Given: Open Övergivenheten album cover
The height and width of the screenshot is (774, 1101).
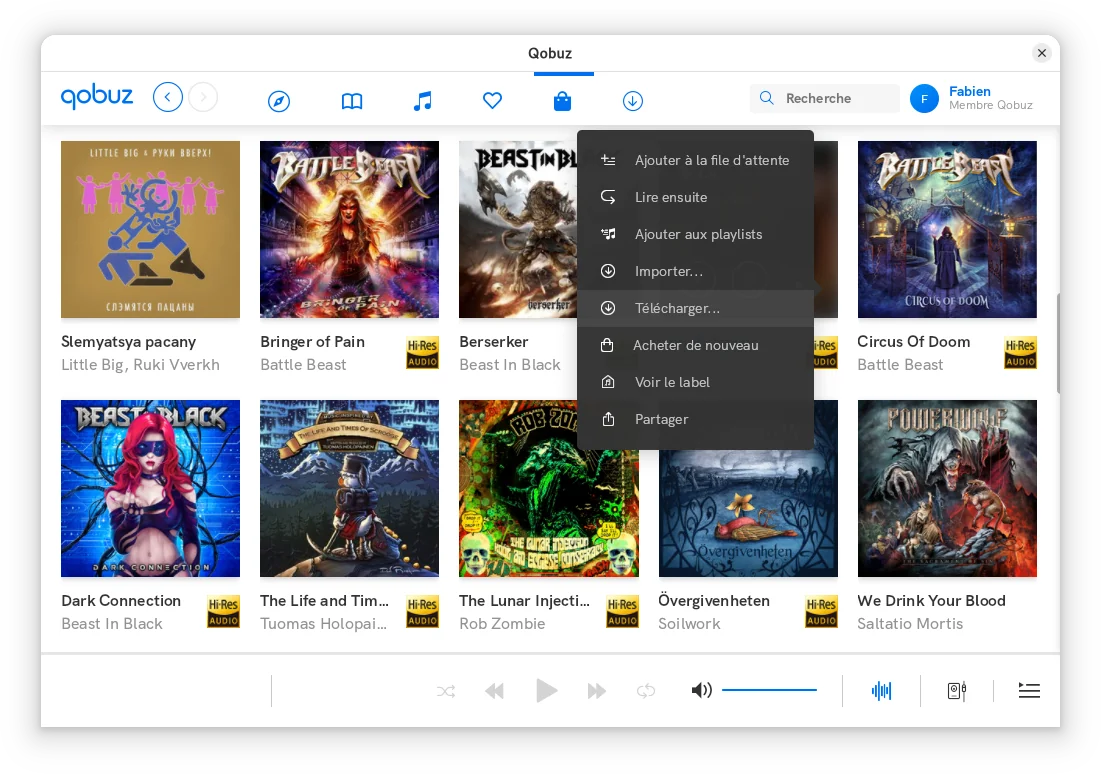Looking at the screenshot, I should pyautogui.click(x=749, y=513).
